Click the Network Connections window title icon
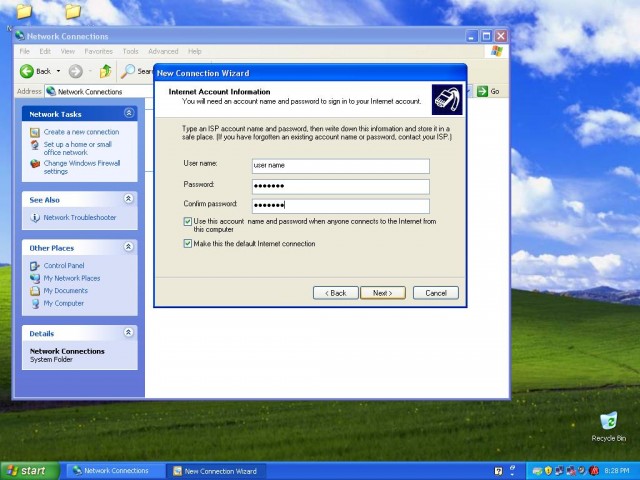Image resolution: width=640 pixels, height=480 pixels. pos(20,36)
